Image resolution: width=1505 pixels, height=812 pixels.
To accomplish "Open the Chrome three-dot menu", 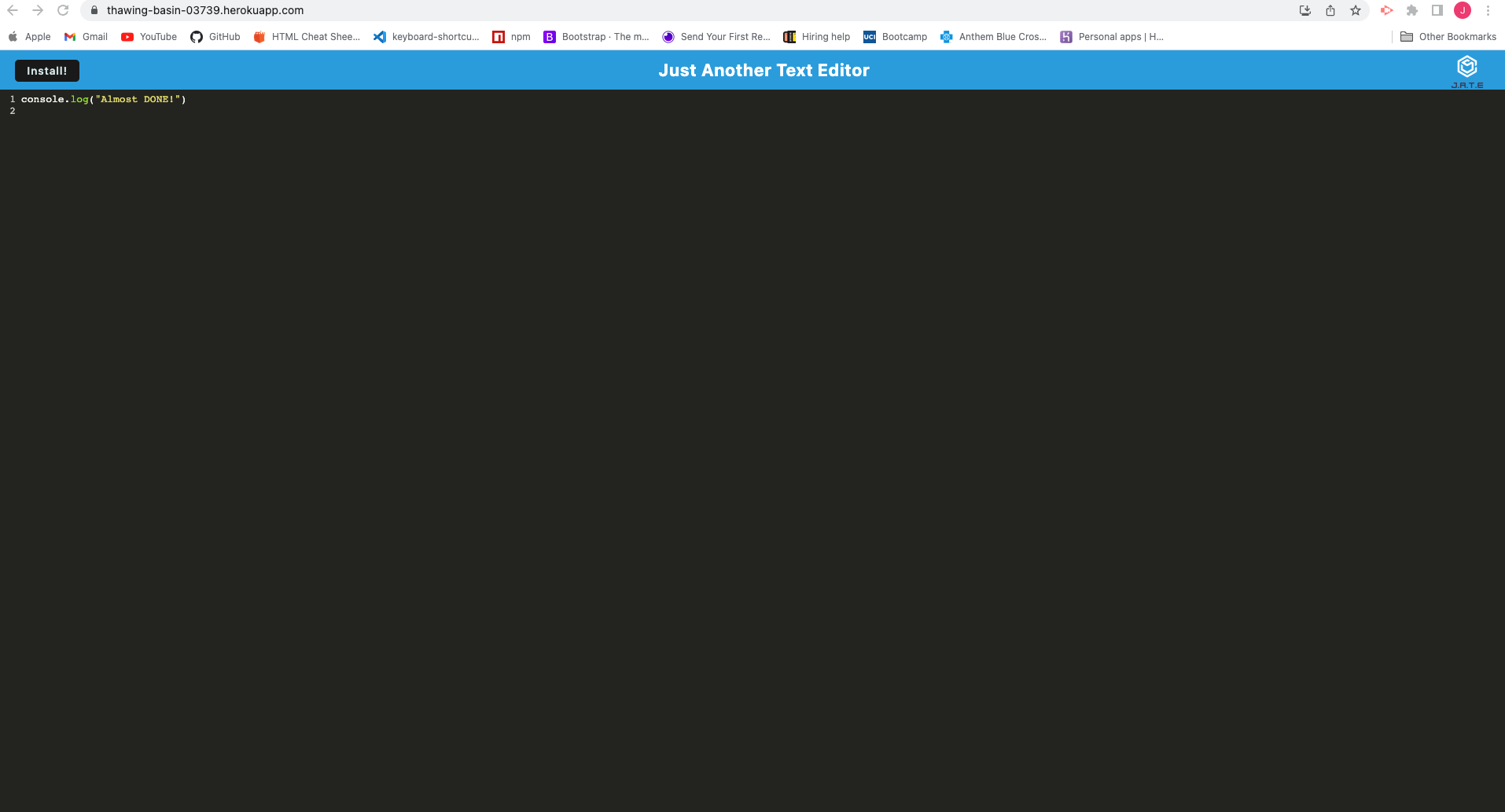I will point(1488,10).
